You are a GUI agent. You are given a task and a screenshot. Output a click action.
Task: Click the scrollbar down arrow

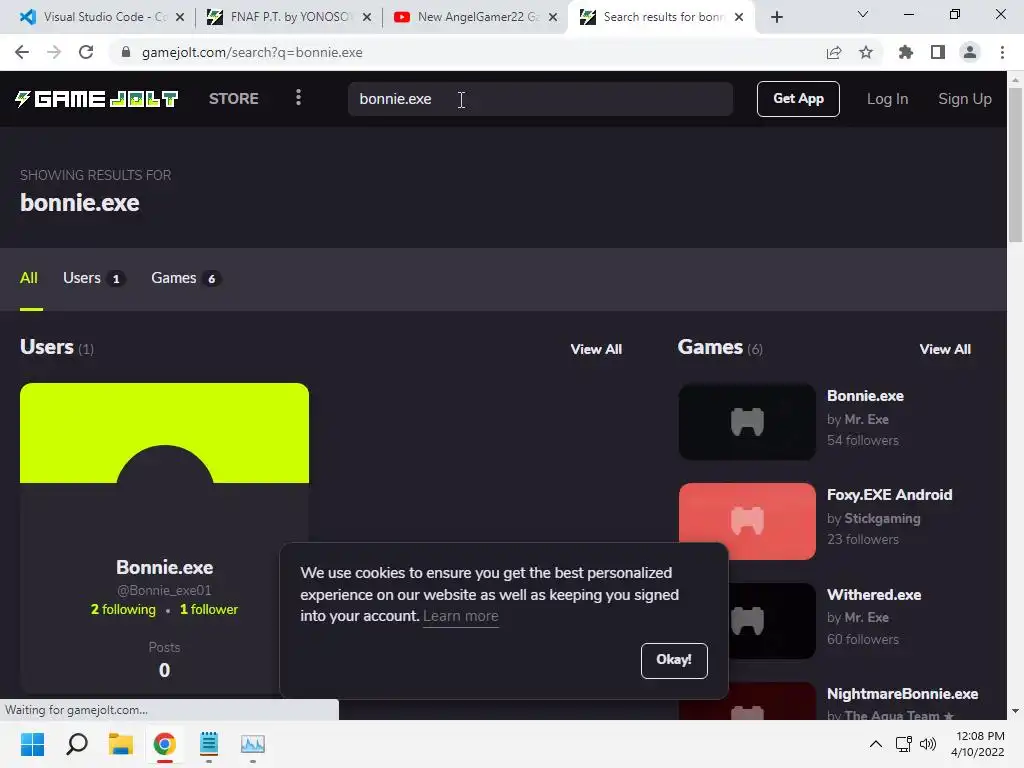1015,711
